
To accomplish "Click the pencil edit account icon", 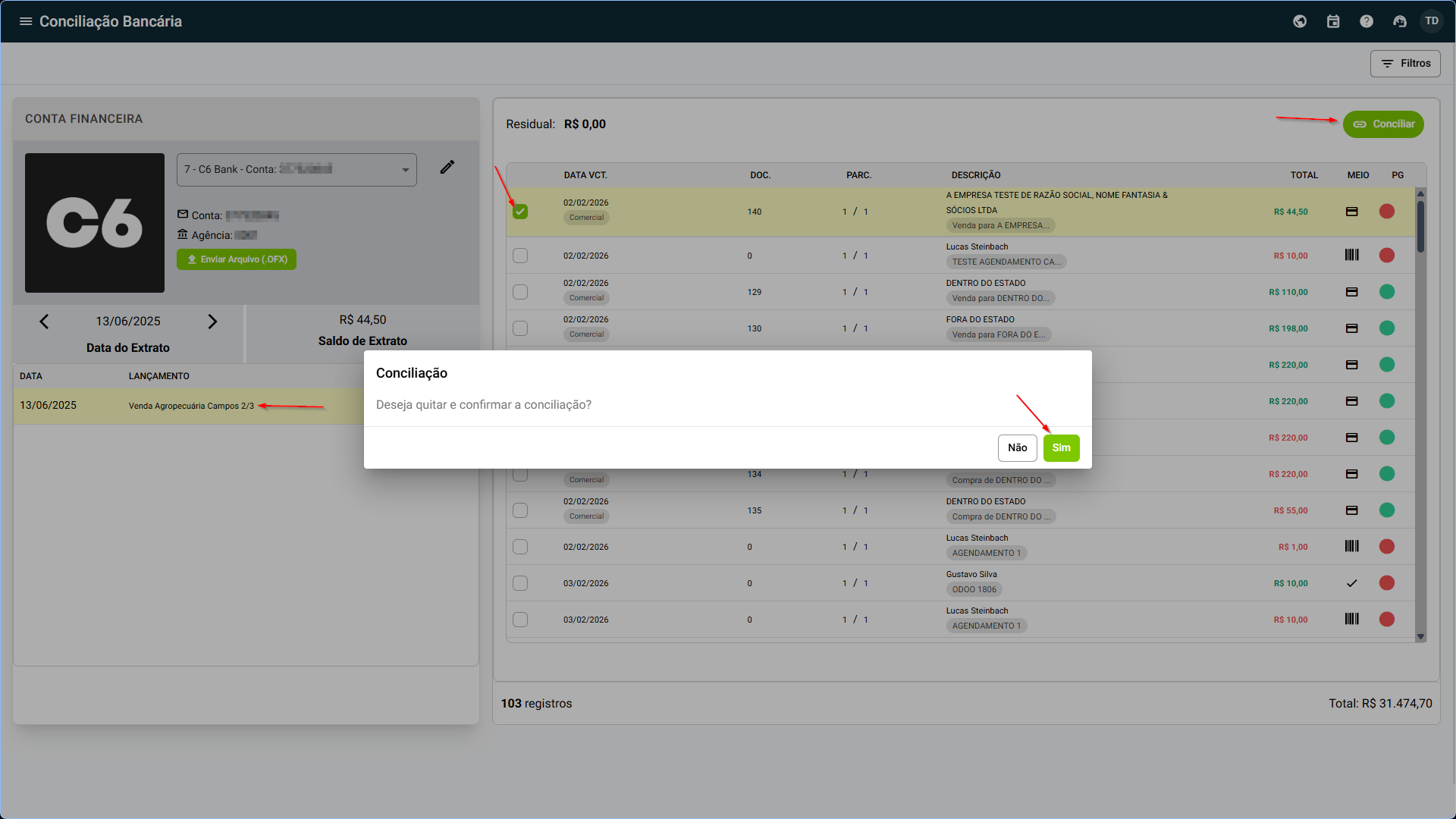I will [447, 168].
